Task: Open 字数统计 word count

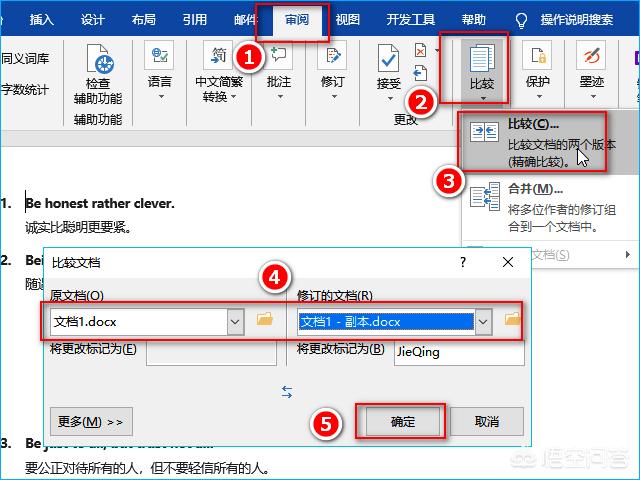Action: coord(24,89)
